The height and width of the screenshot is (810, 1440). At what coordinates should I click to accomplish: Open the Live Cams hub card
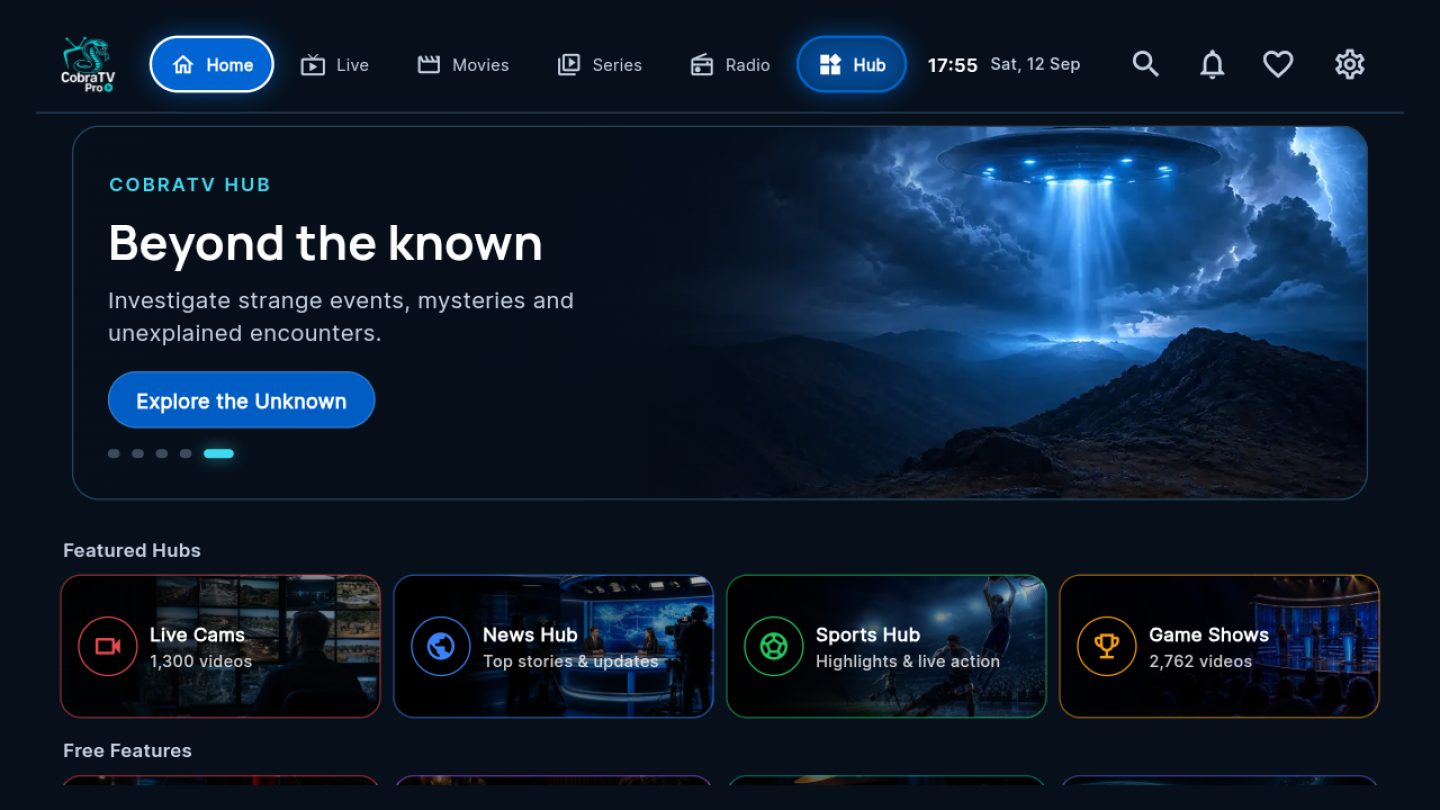(221, 646)
